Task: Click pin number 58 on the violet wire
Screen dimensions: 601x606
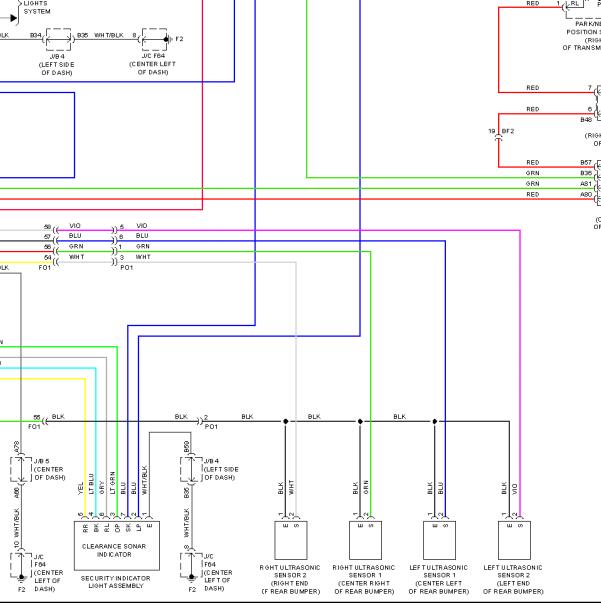Action: click(48, 227)
